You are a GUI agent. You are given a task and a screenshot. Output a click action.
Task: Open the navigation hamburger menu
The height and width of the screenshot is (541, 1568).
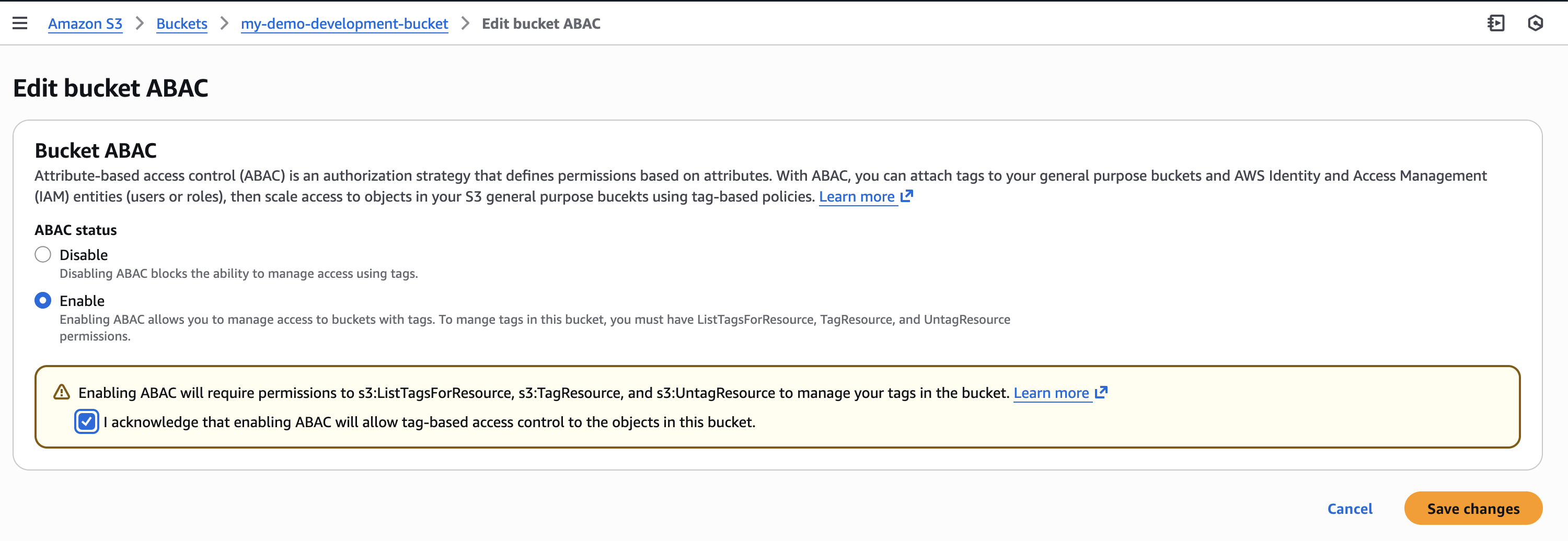[19, 23]
